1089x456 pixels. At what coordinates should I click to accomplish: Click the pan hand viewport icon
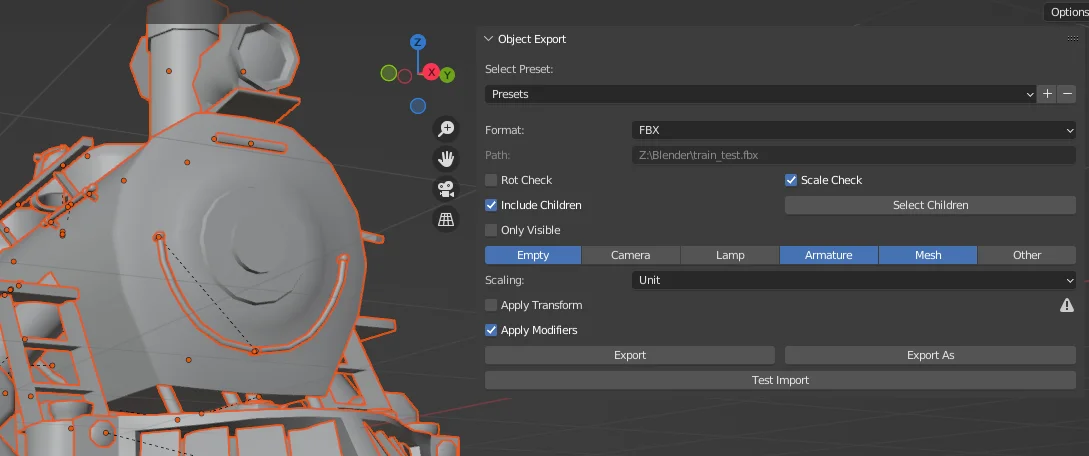click(446, 158)
